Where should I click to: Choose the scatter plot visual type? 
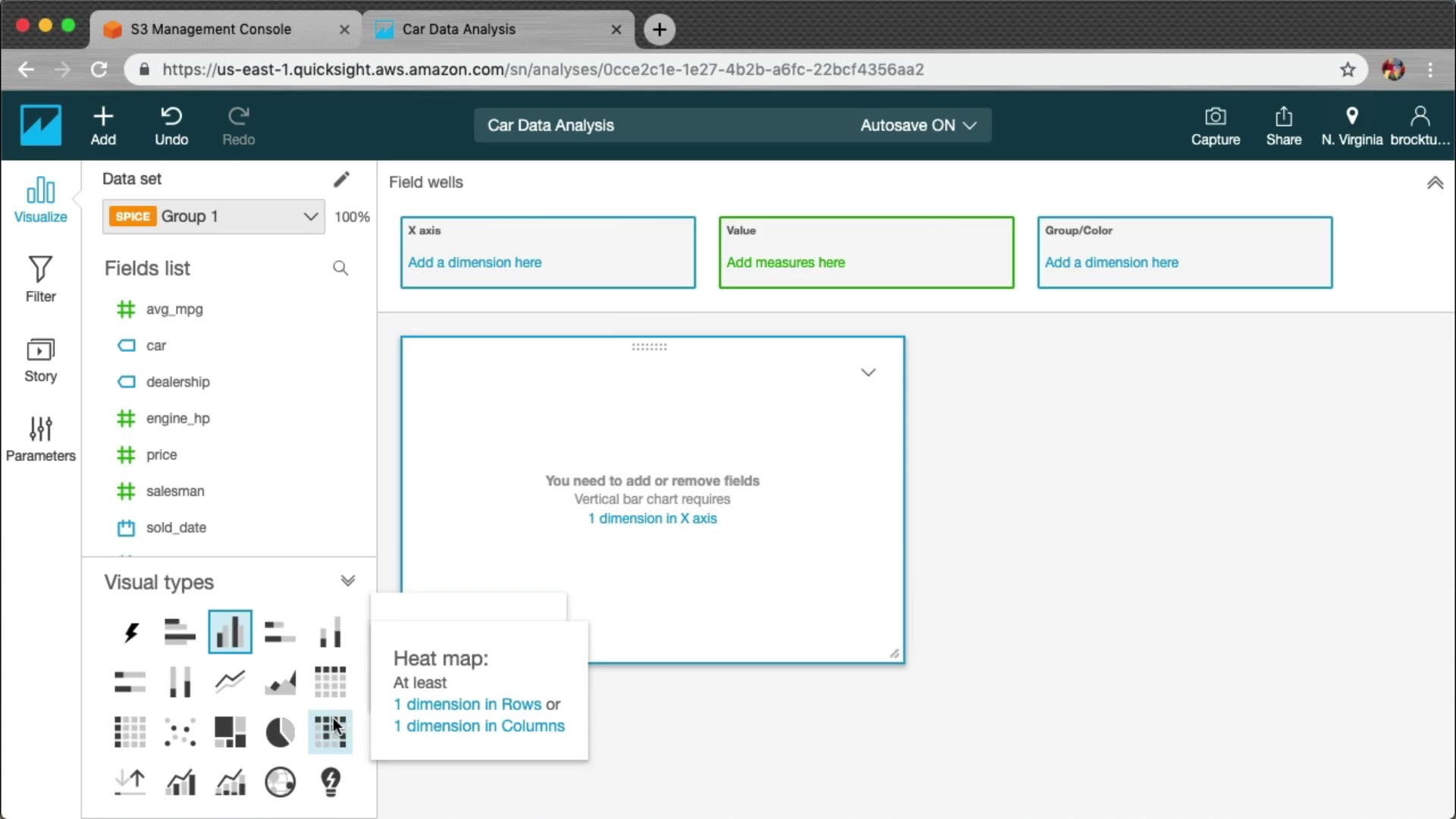pos(180,732)
